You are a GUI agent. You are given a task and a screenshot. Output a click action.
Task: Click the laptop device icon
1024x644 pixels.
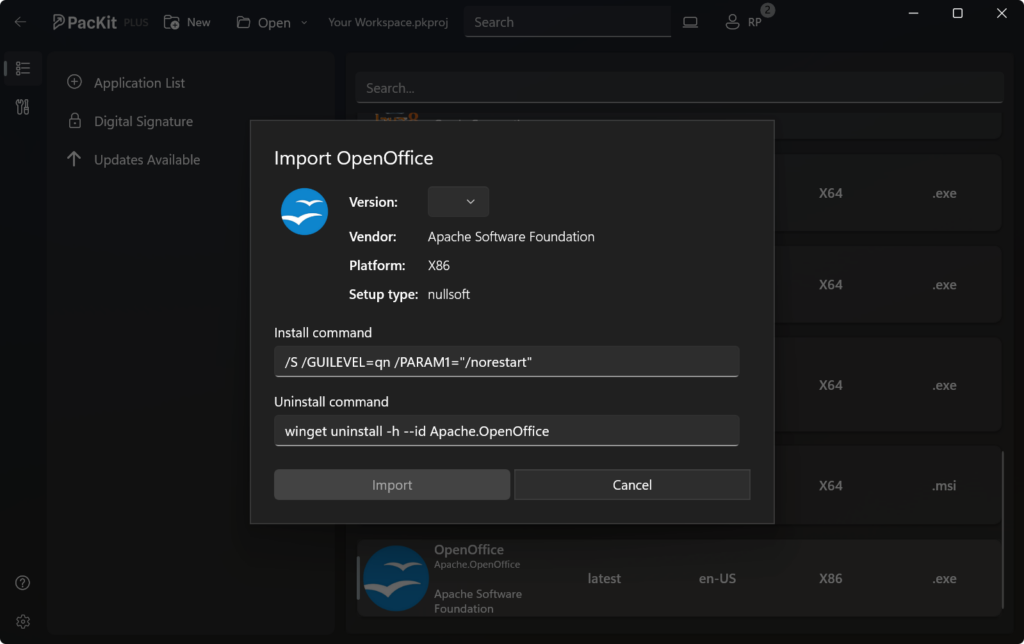pyautogui.click(x=690, y=22)
